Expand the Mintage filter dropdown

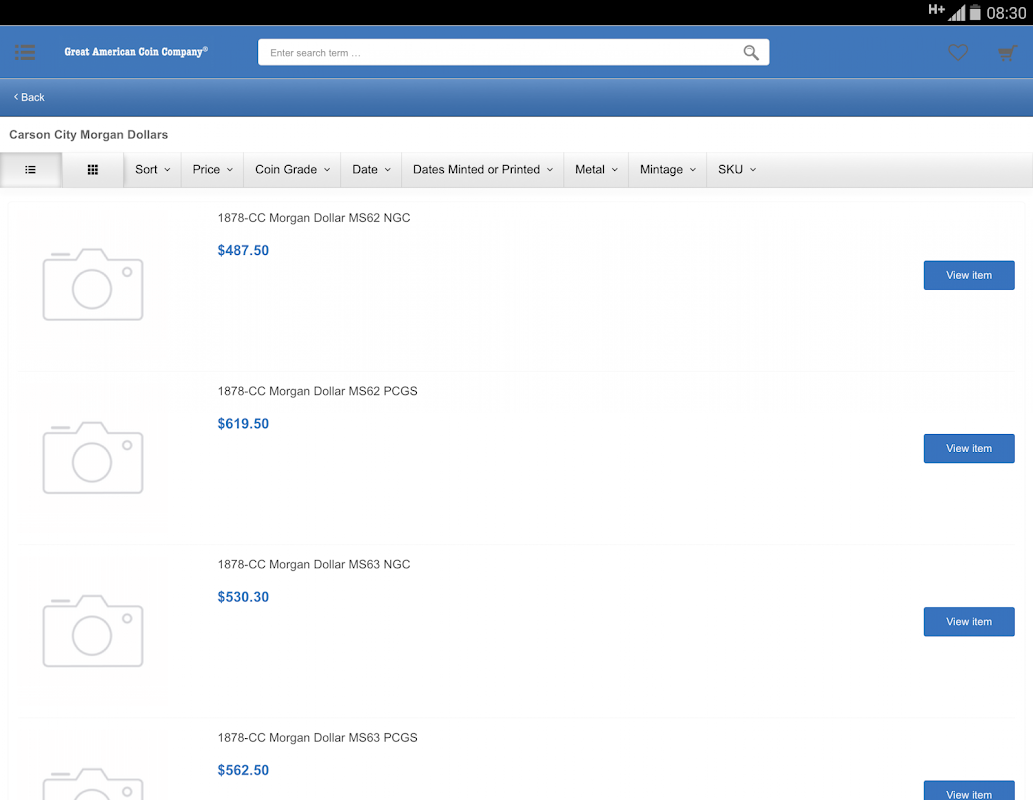pos(668,169)
